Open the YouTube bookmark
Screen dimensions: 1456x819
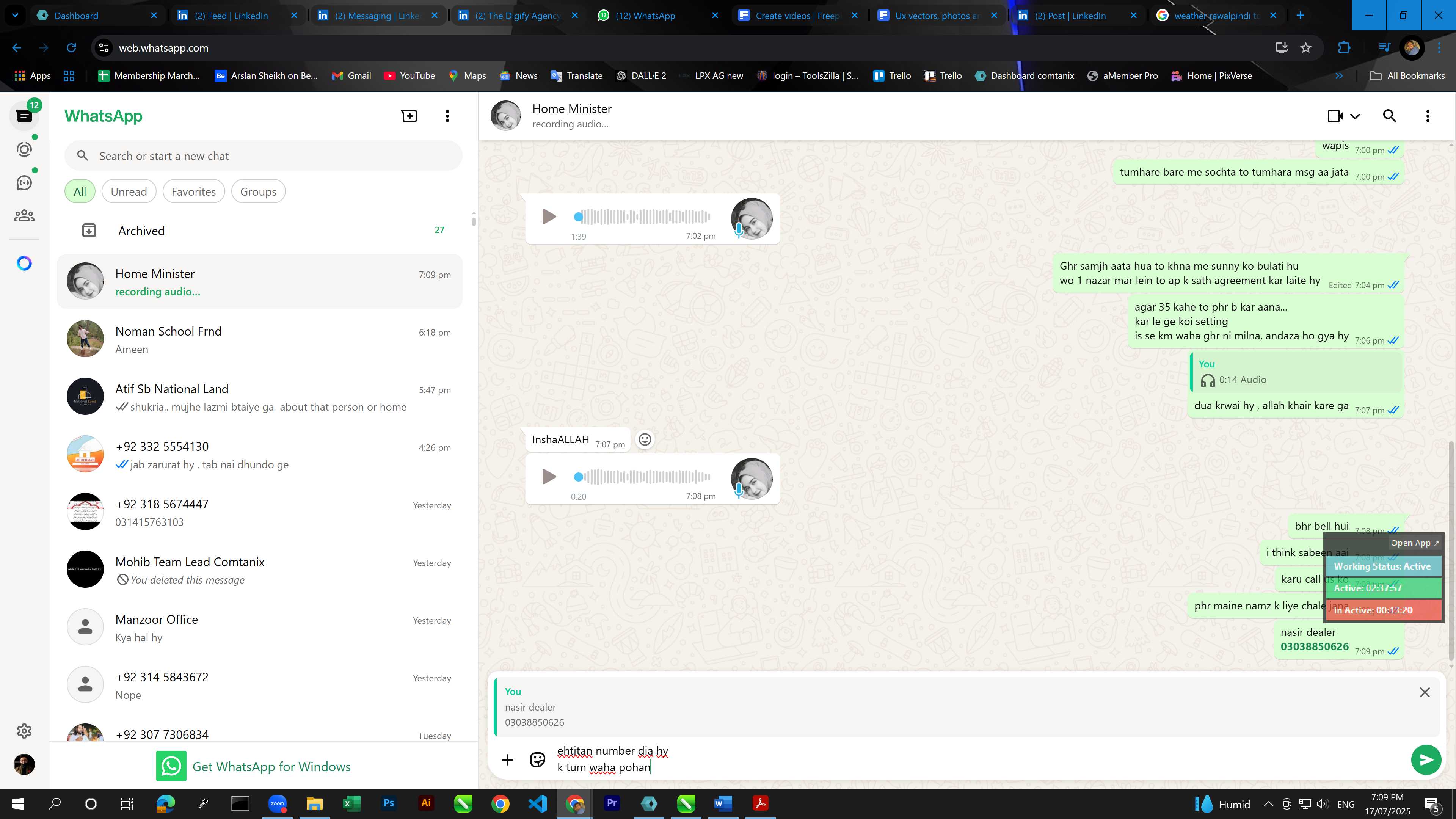tap(409, 76)
